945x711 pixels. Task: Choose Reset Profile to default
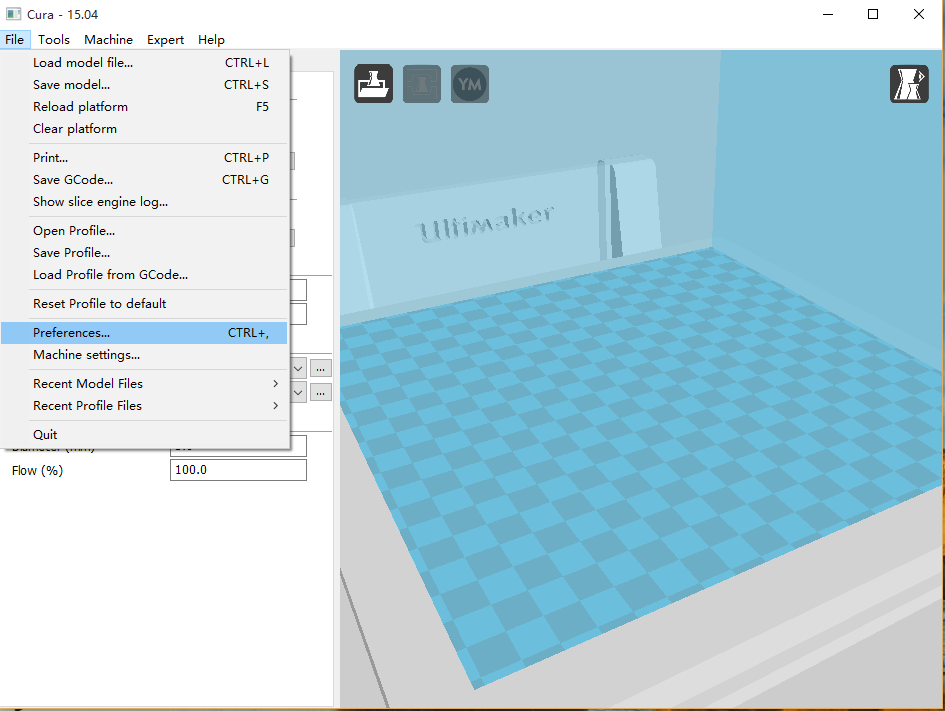point(144,304)
